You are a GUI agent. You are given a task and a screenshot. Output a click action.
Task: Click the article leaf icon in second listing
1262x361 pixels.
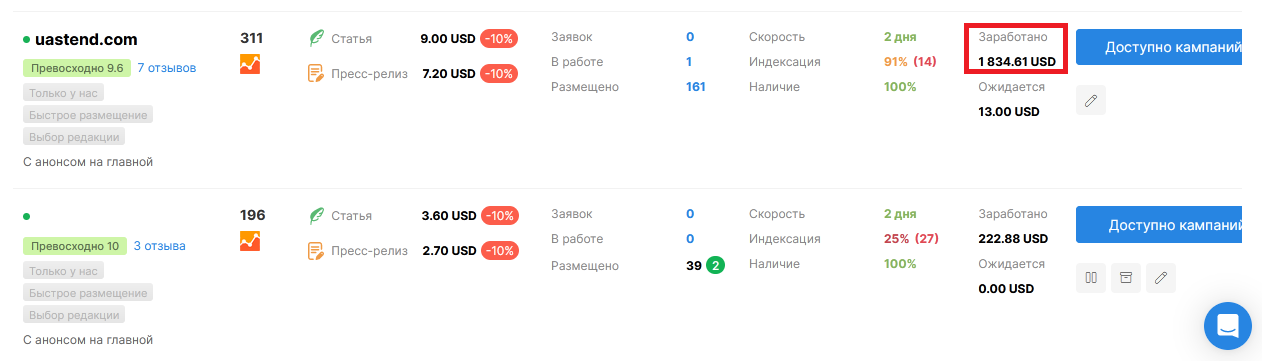pos(316,215)
